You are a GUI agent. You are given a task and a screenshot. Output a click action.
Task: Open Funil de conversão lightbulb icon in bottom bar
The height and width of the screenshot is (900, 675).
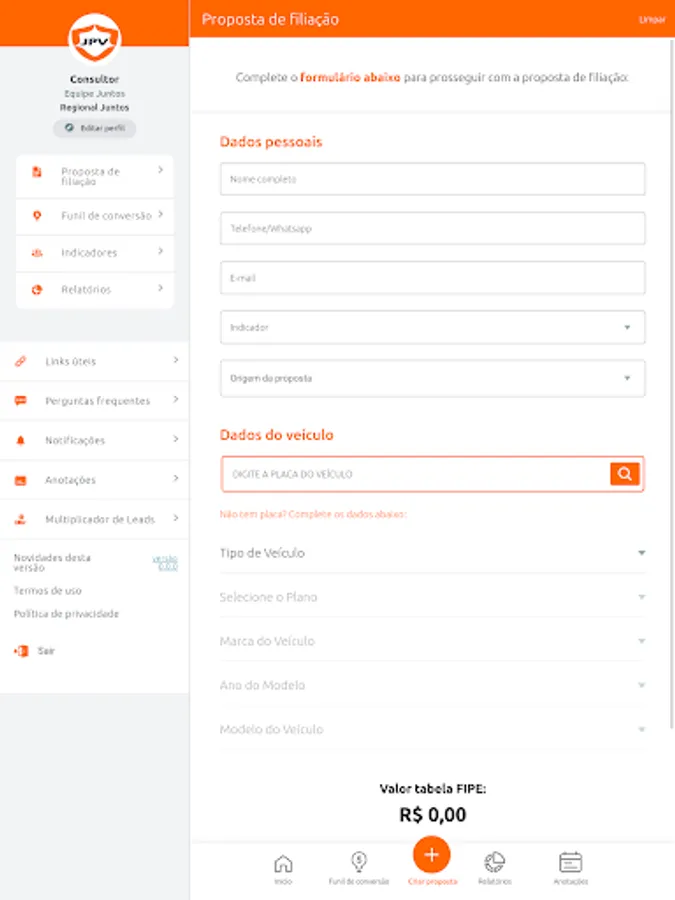point(358,864)
